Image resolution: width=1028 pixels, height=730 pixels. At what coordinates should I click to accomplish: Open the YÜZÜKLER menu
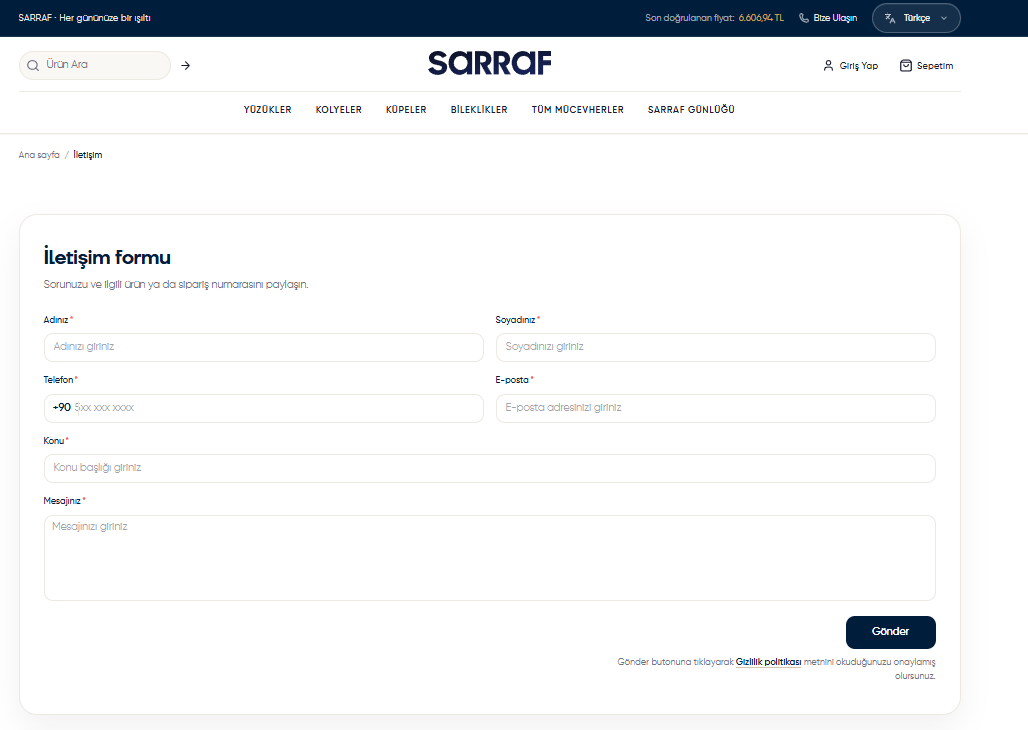point(267,110)
